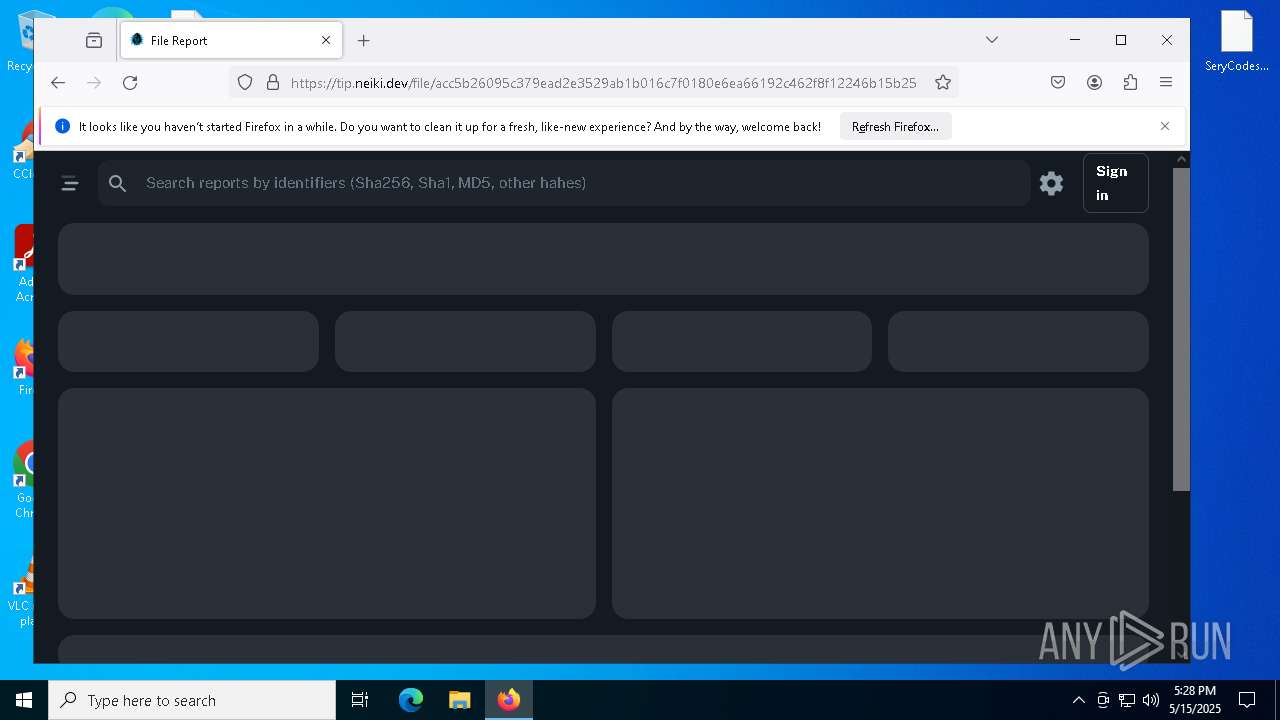Click the page vertical scrollbar thumb
The height and width of the screenshot is (720, 1280).
1181,329
